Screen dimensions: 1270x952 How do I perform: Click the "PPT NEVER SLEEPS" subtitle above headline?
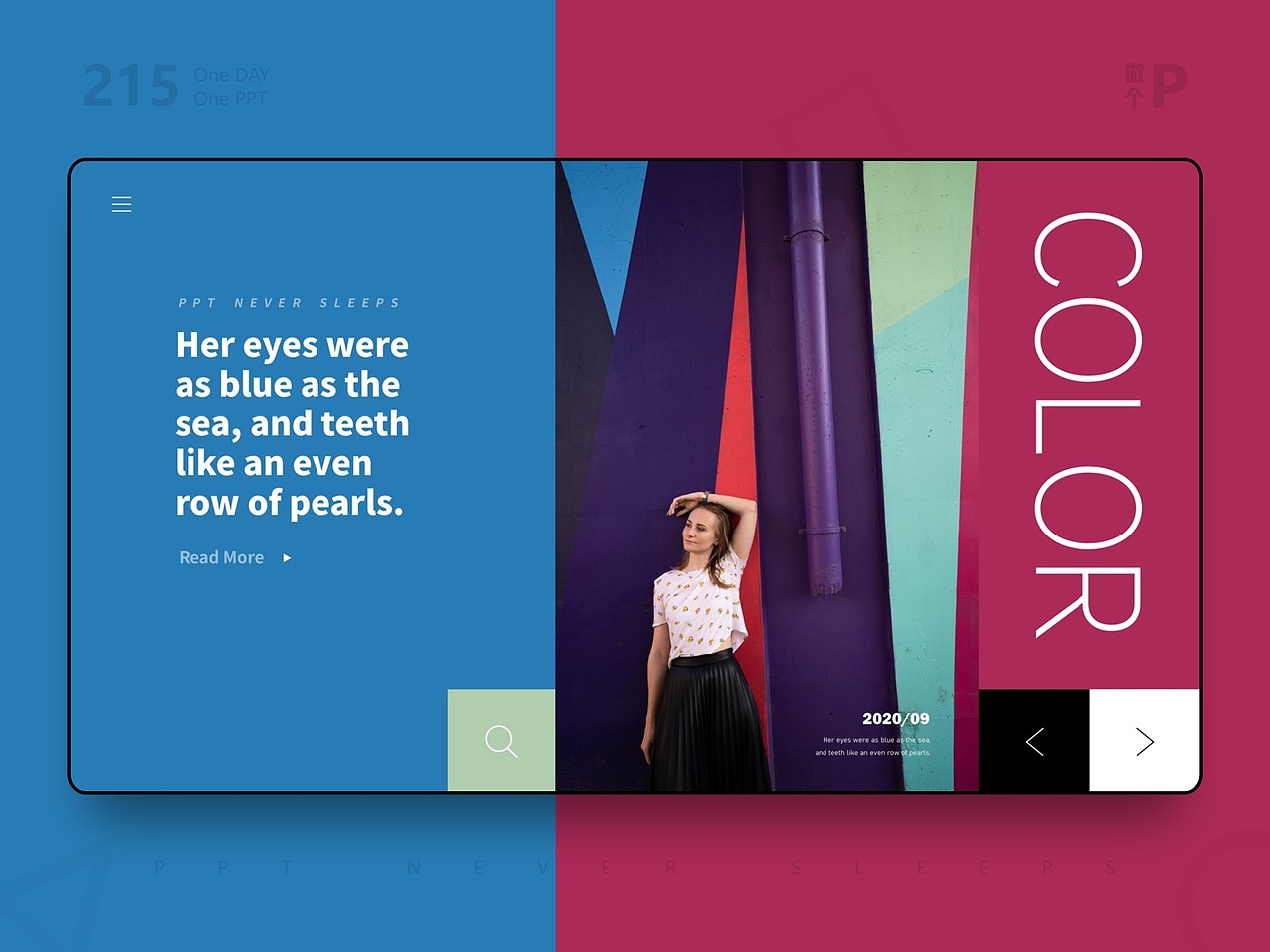[289, 303]
